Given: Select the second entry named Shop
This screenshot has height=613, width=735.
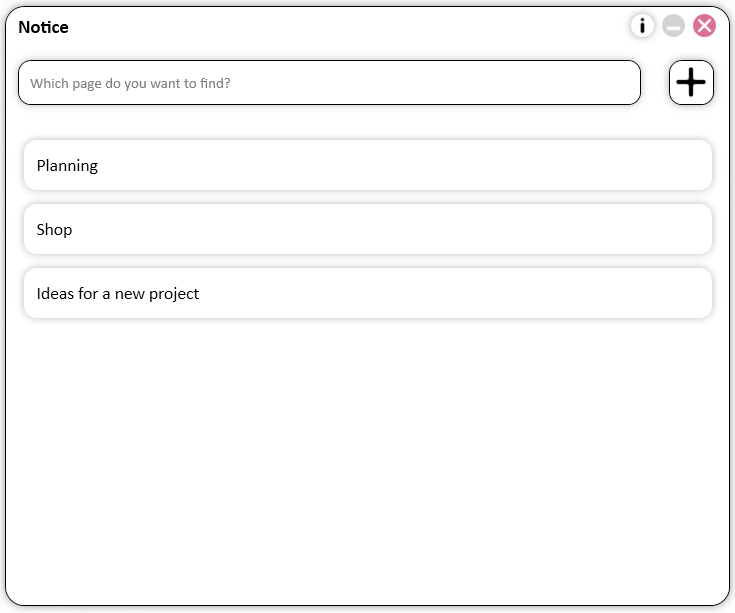Looking at the screenshot, I should coord(367,229).
